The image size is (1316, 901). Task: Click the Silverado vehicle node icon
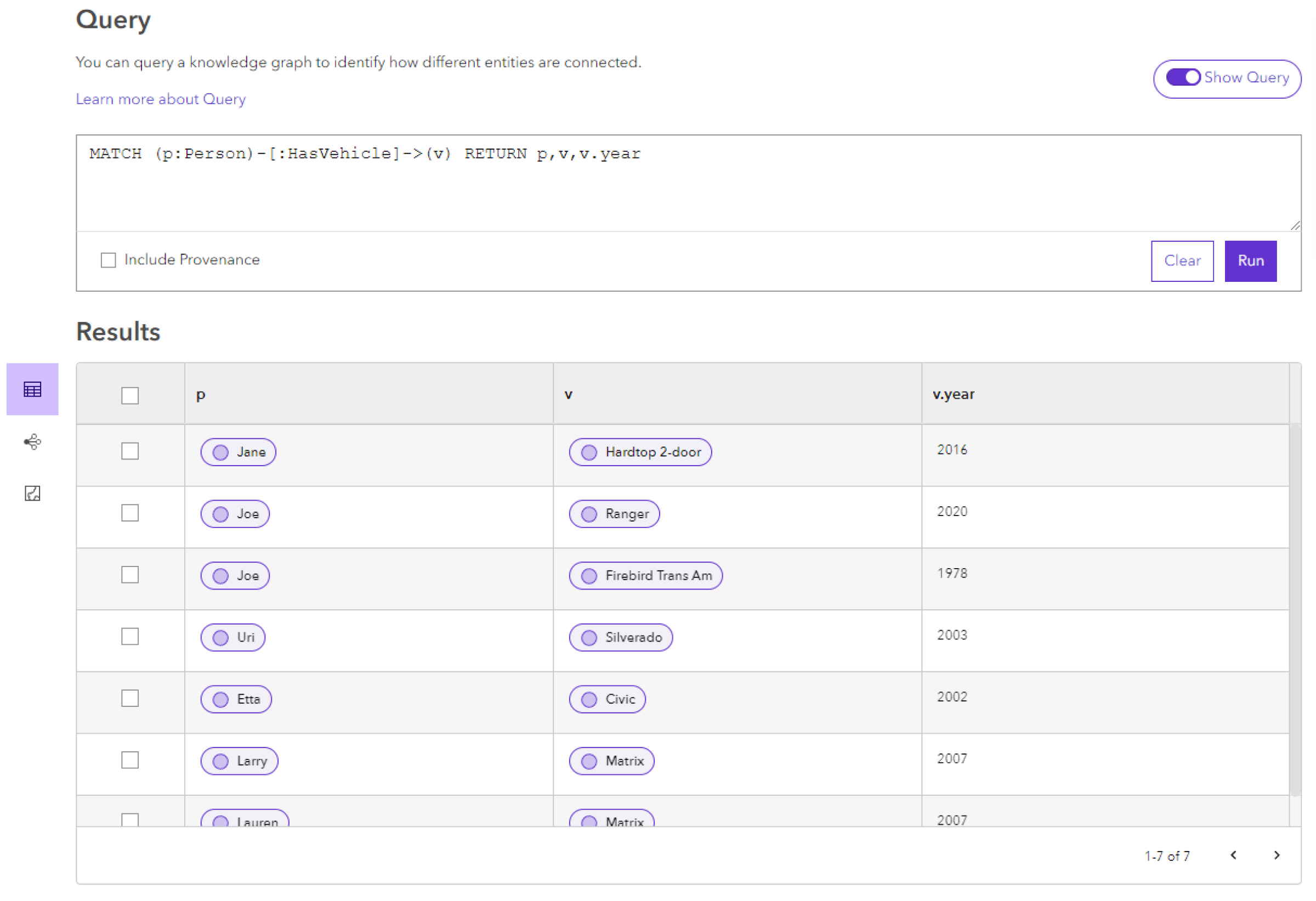click(589, 637)
